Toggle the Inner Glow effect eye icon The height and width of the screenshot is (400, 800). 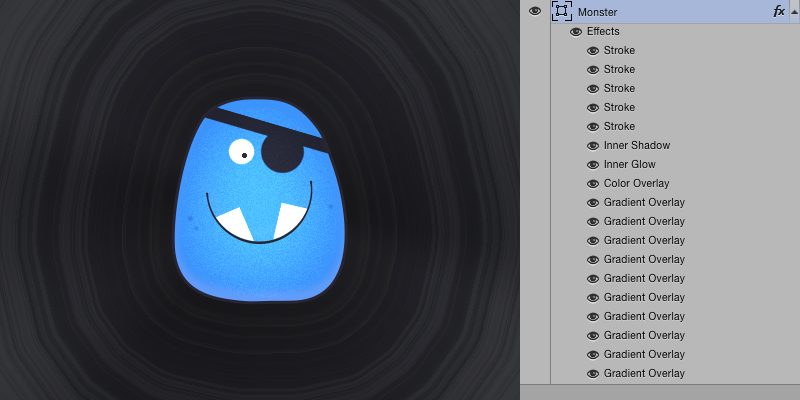pos(593,165)
